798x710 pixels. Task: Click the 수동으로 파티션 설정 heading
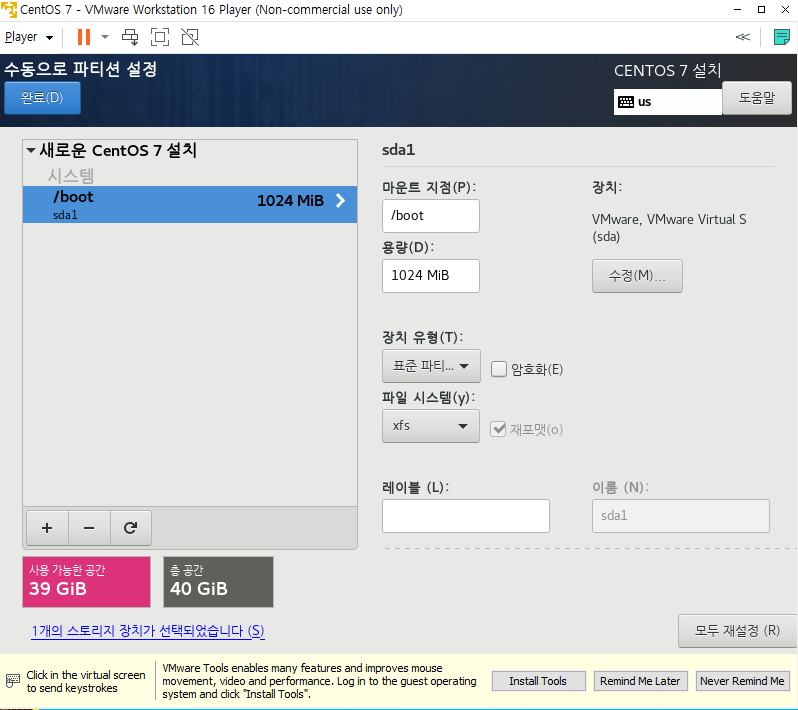click(x=81, y=69)
